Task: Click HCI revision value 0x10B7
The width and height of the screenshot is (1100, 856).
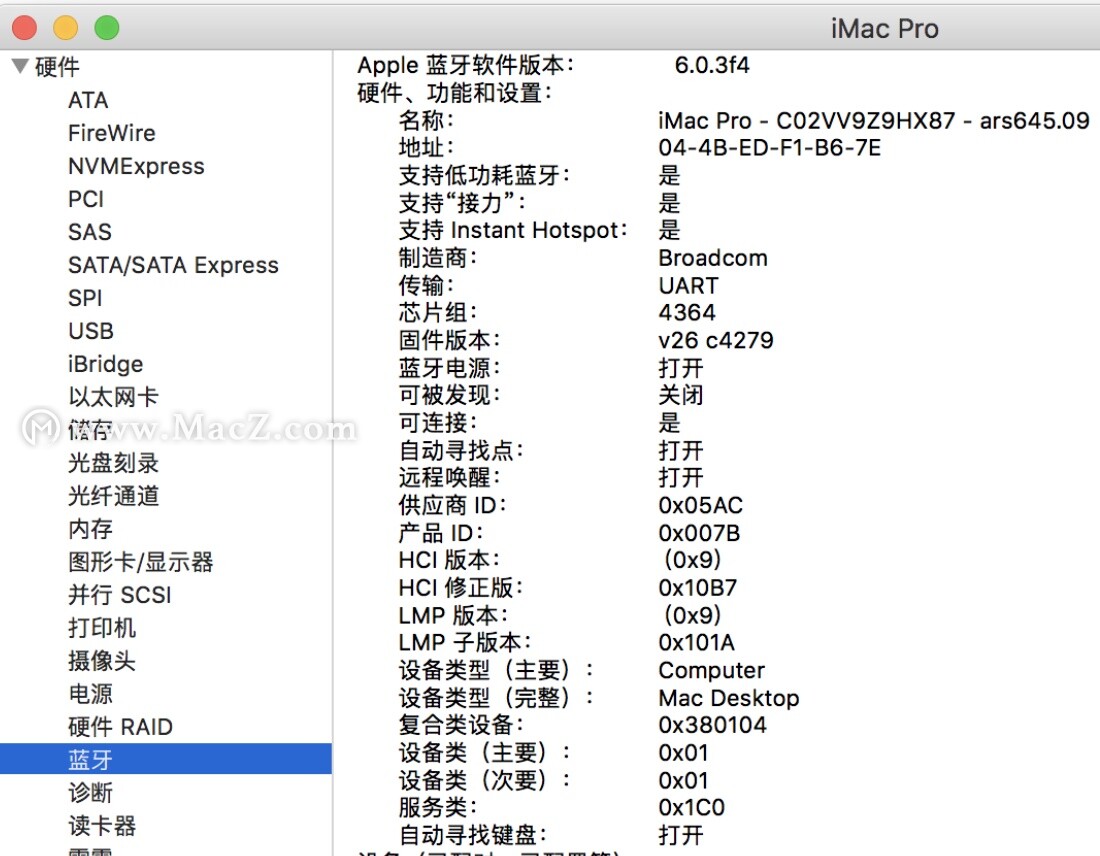Action: tap(697, 588)
